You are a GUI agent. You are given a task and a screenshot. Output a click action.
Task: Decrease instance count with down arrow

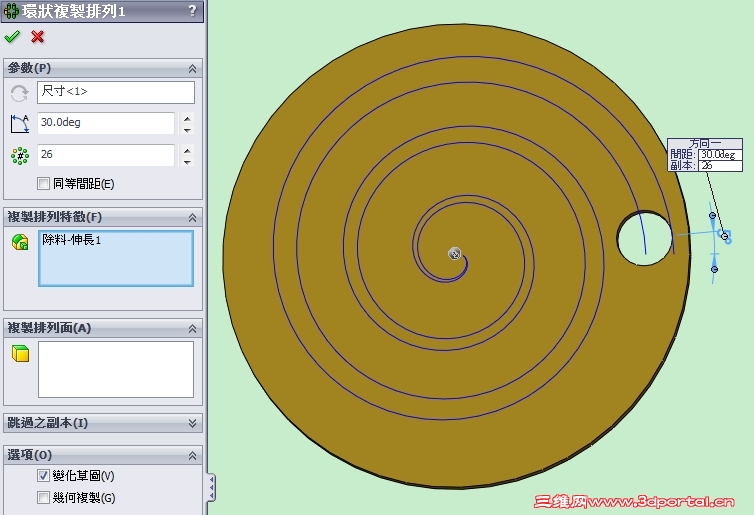[x=188, y=162]
